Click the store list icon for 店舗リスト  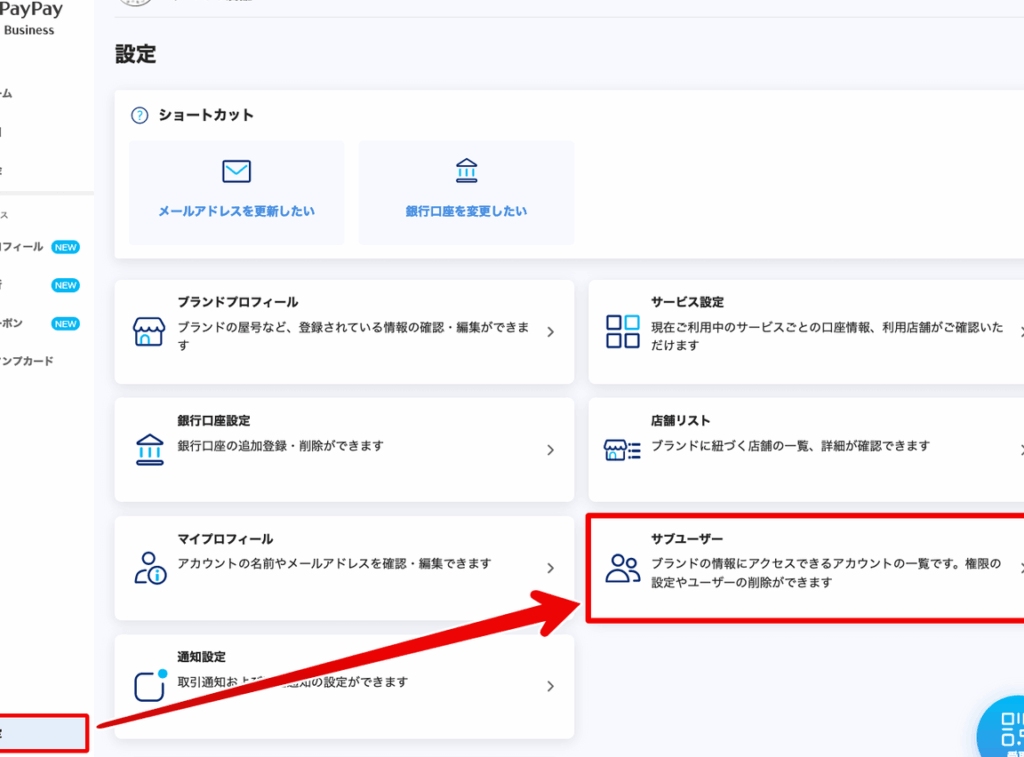[623, 449]
